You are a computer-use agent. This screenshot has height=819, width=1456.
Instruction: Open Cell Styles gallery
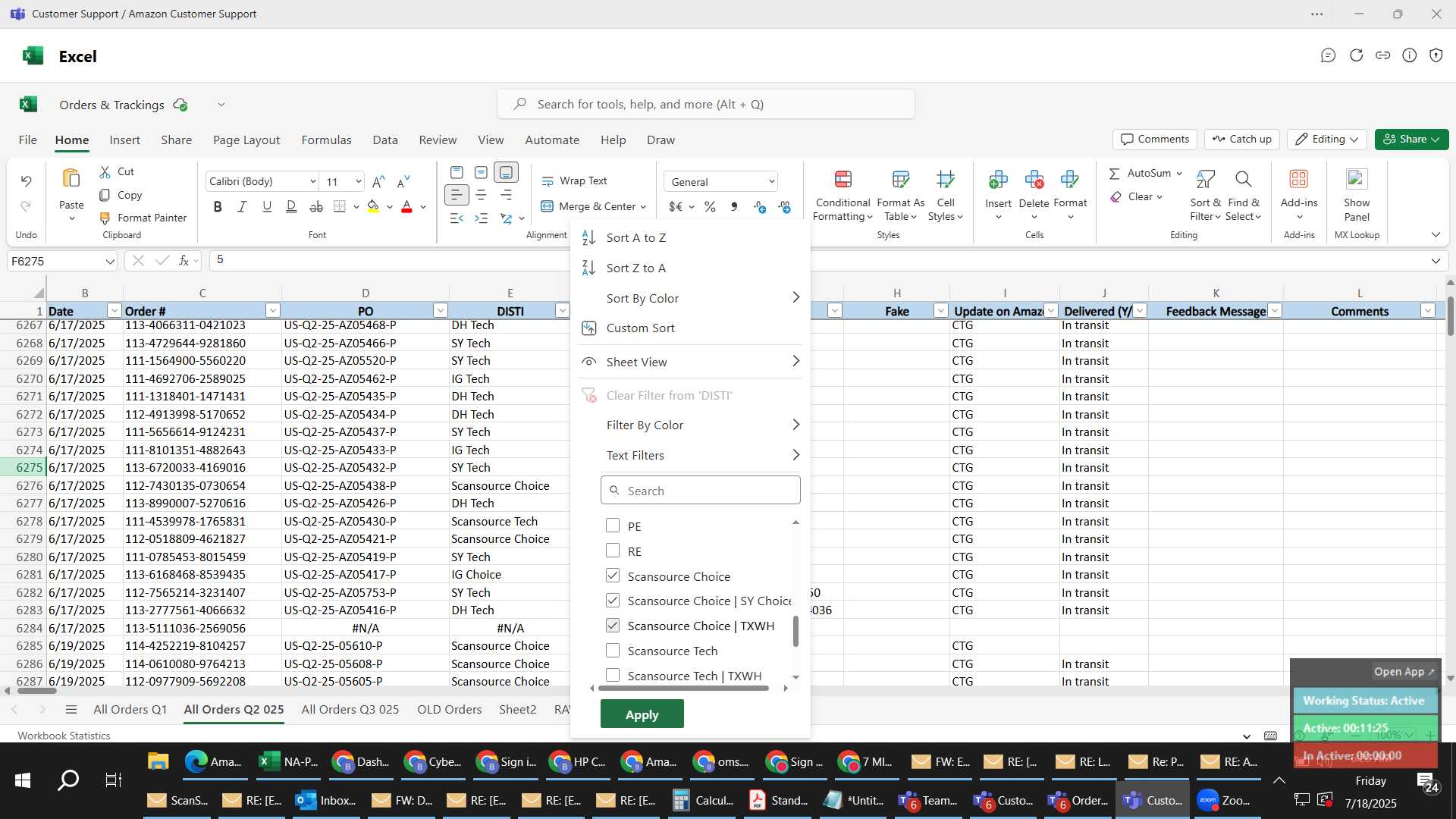(945, 196)
